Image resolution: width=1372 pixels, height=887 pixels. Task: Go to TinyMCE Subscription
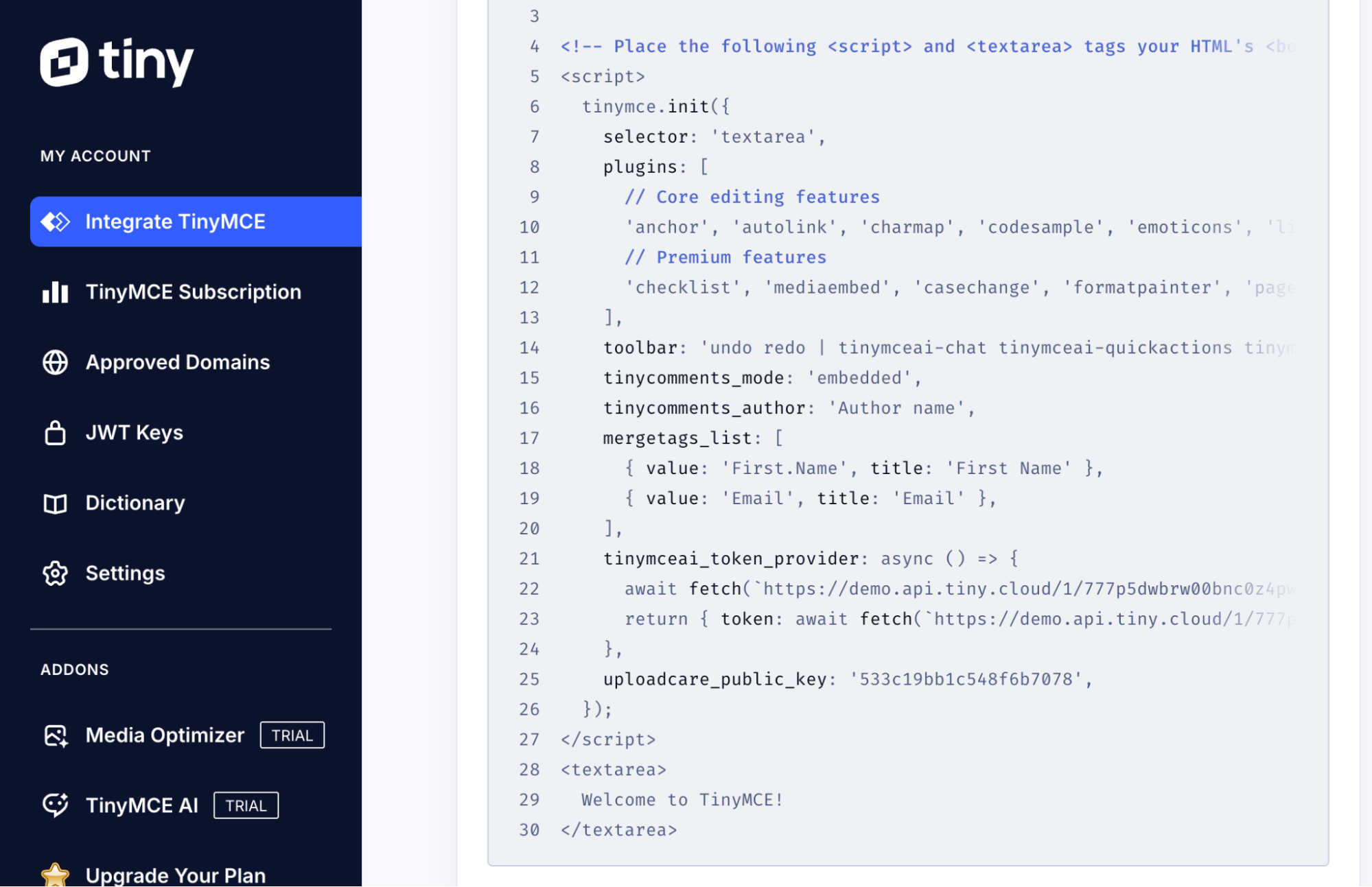[193, 292]
